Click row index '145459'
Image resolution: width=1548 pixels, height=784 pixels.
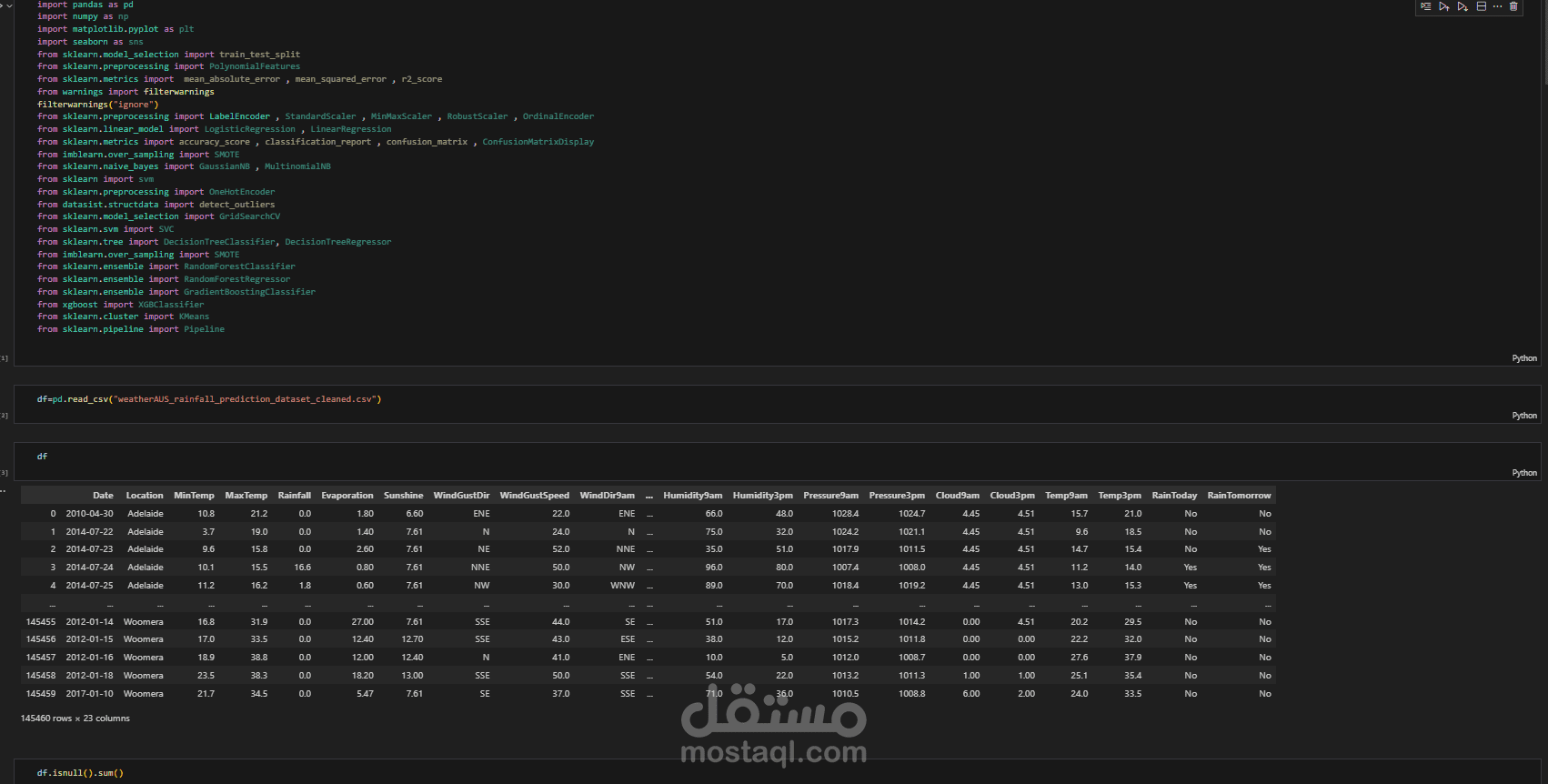[41, 694]
